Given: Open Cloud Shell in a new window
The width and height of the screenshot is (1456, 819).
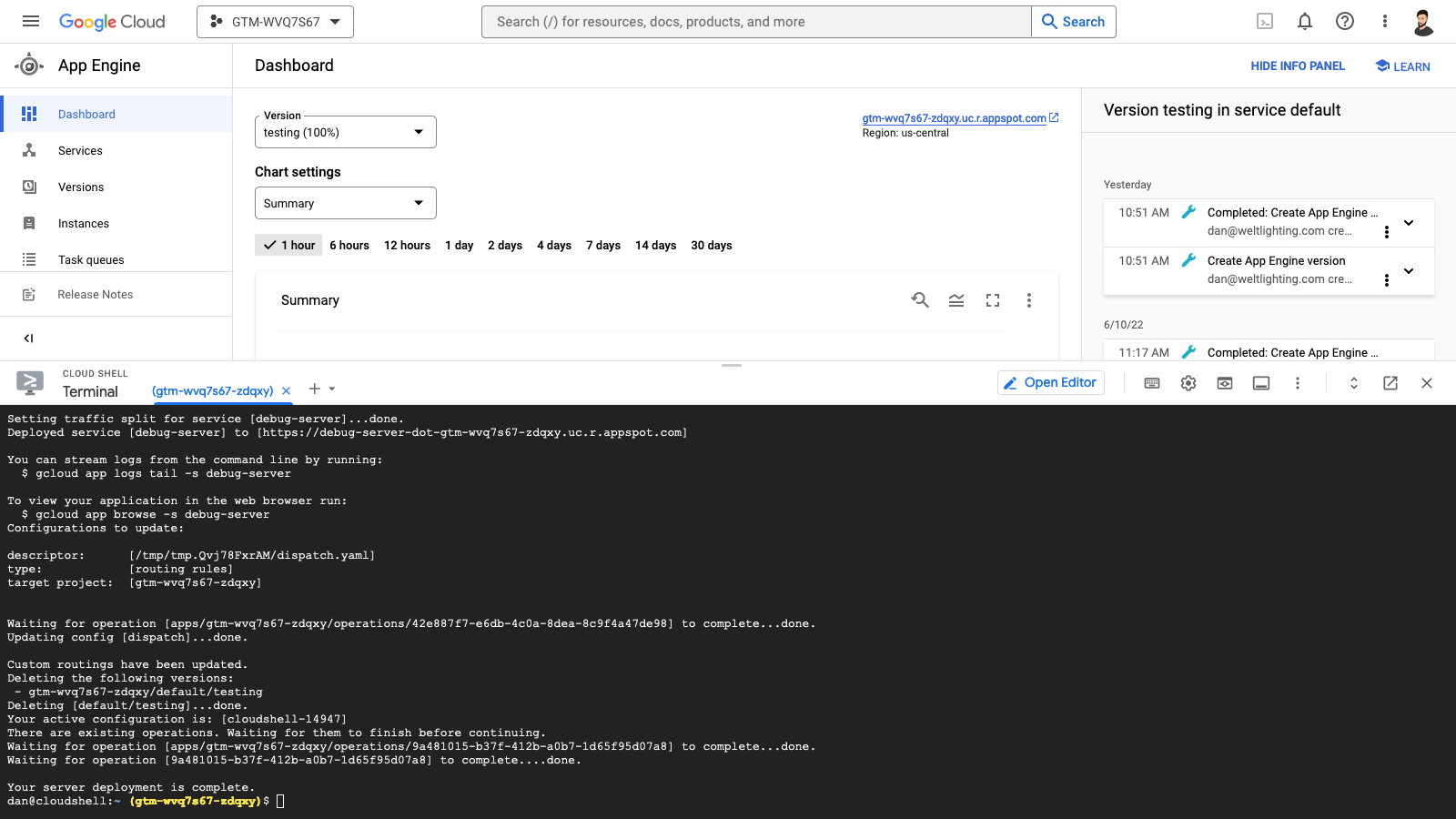Looking at the screenshot, I should point(1390,383).
